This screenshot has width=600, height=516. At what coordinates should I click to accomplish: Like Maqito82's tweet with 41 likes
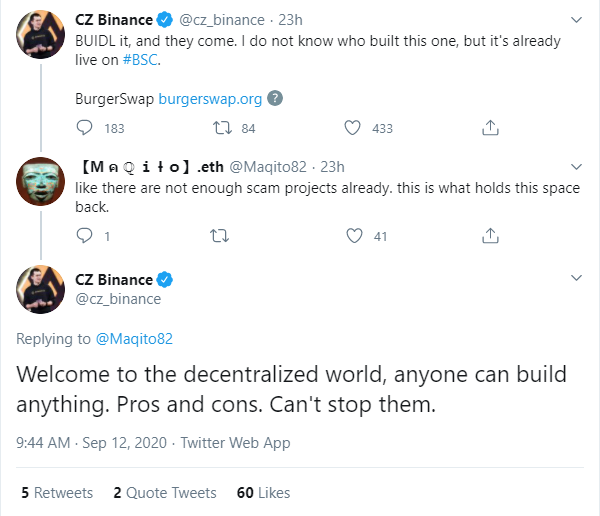click(x=353, y=236)
